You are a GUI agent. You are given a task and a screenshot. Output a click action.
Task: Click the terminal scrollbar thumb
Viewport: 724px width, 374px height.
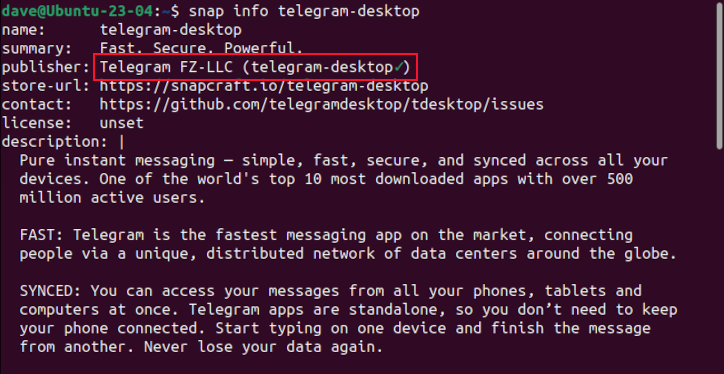click(x=720, y=75)
